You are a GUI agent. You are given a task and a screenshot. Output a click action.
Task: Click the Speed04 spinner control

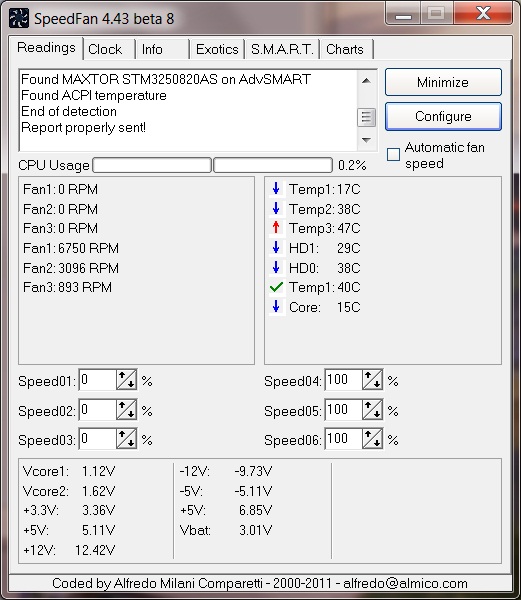pyautogui.click(x=372, y=380)
